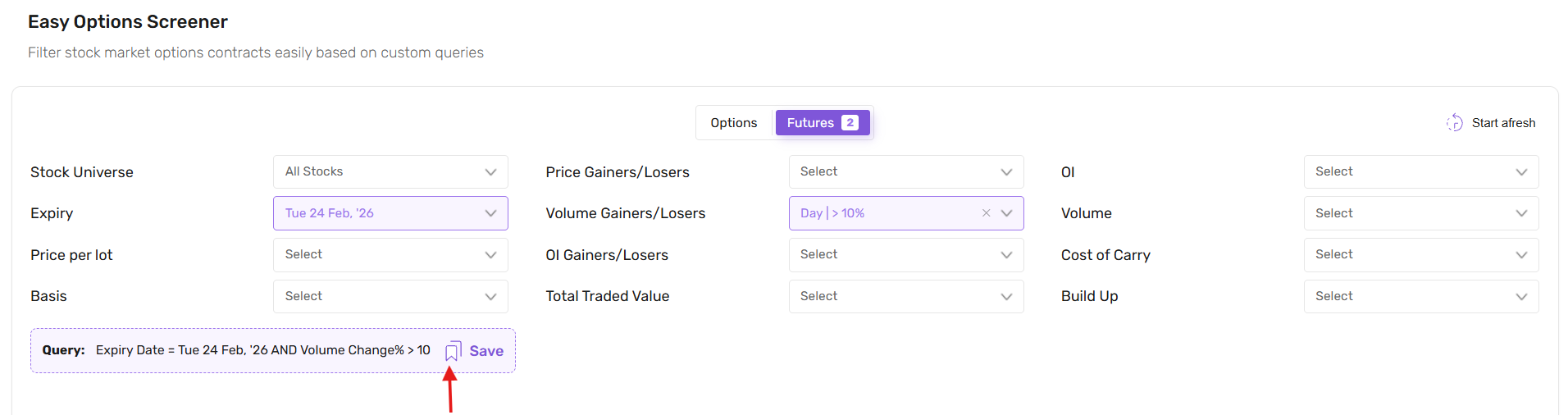Image resolution: width=1568 pixels, height=415 pixels.
Task: Open the Price per lot dropdown
Action: tap(390, 255)
